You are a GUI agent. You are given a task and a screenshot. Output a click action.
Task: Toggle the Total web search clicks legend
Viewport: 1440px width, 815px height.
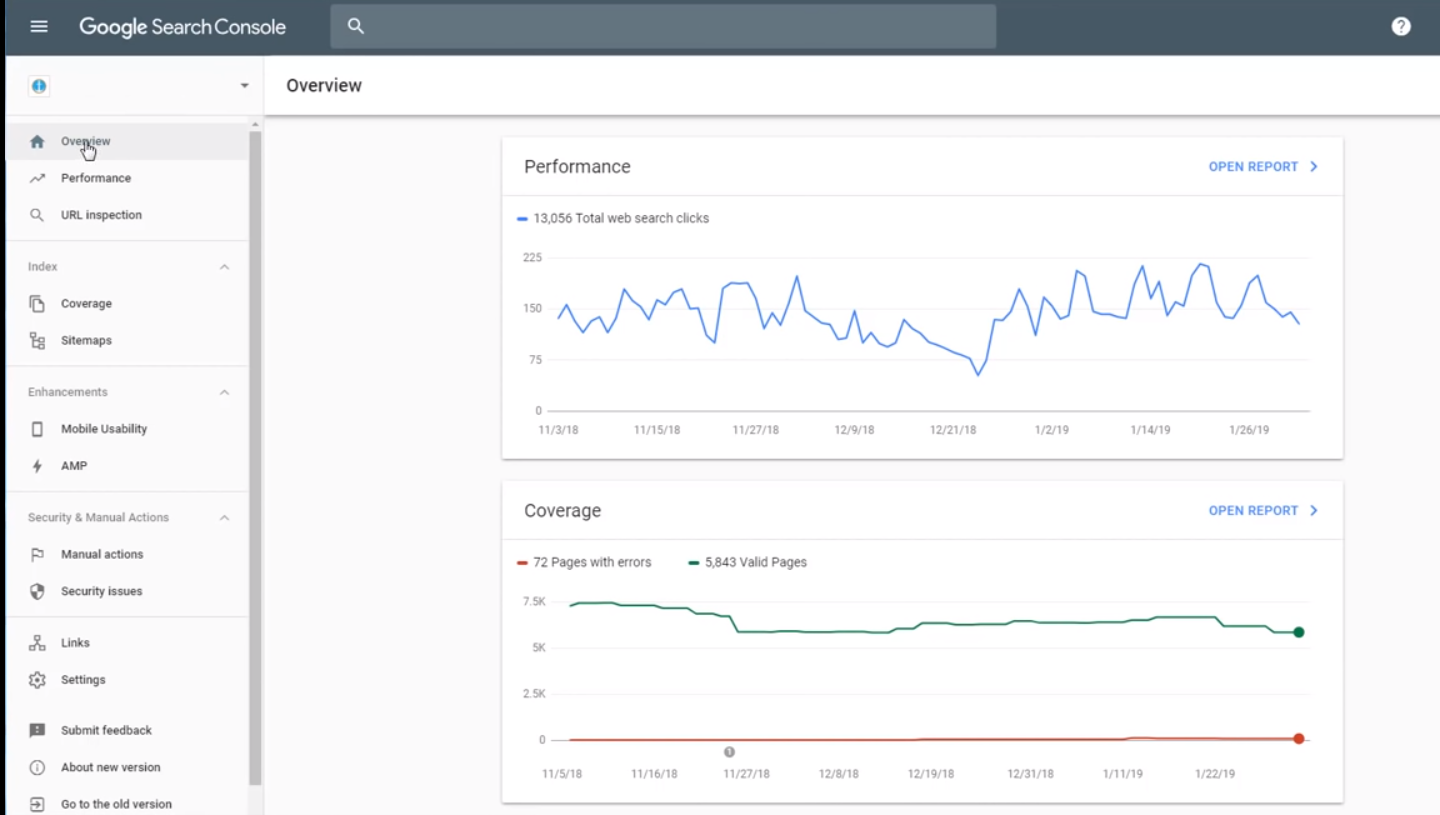[x=613, y=218]
